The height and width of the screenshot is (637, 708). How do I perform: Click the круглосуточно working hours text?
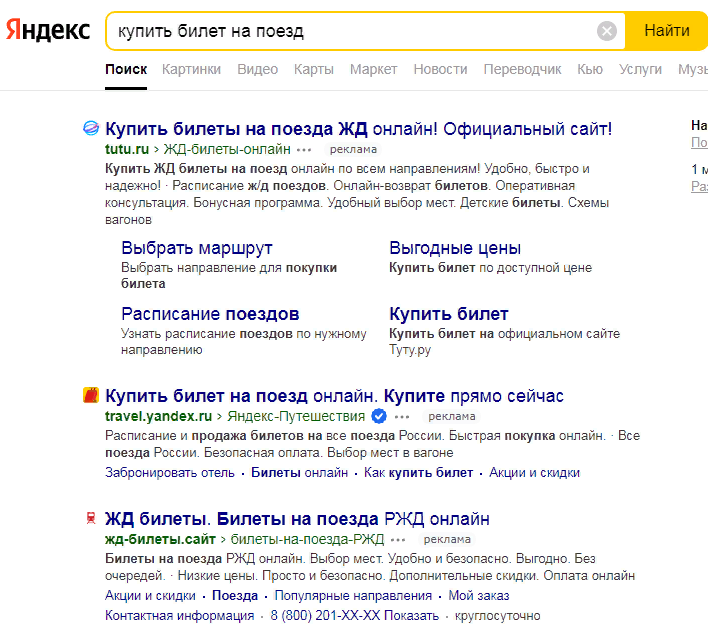tap(497, 616)
